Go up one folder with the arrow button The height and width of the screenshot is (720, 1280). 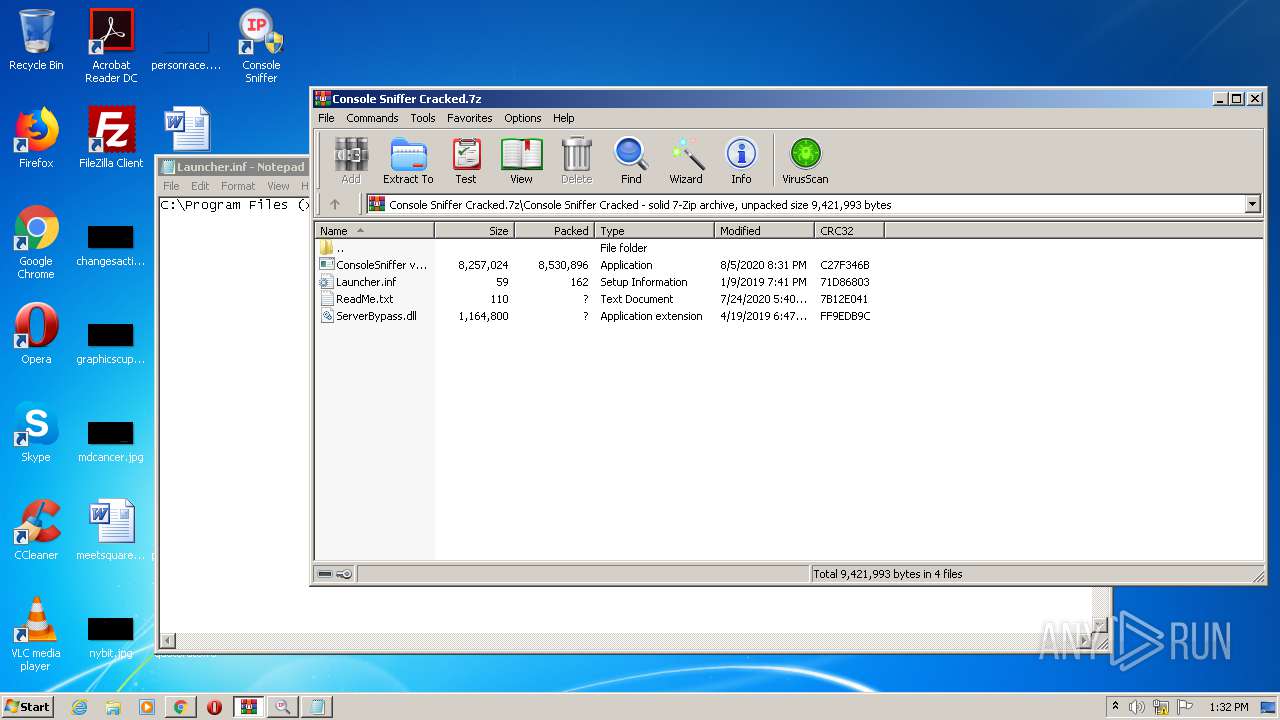pos(335,204)
